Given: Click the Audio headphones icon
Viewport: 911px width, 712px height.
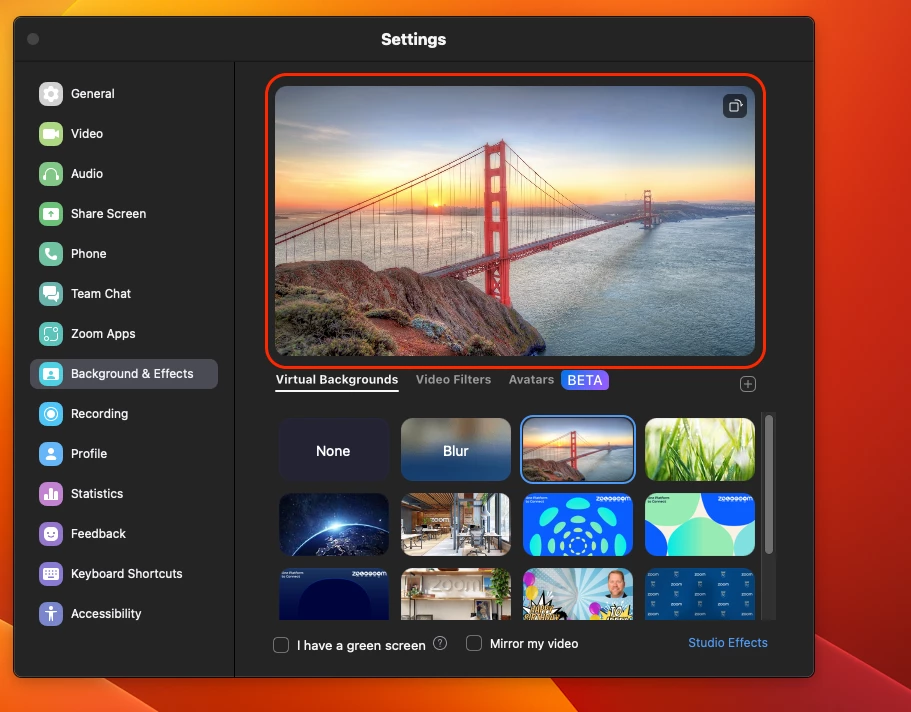Looking at the screenshot, I should [51, 174].
